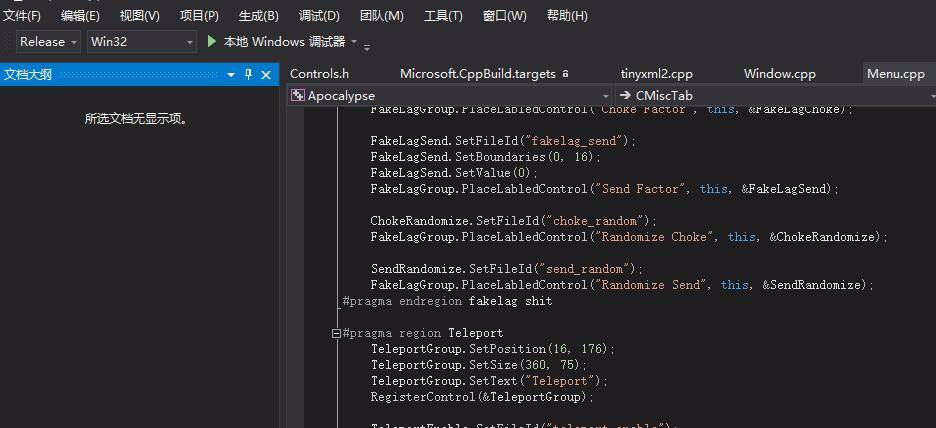Open the Apocalypse project scope dropdown

click(449, 96)
